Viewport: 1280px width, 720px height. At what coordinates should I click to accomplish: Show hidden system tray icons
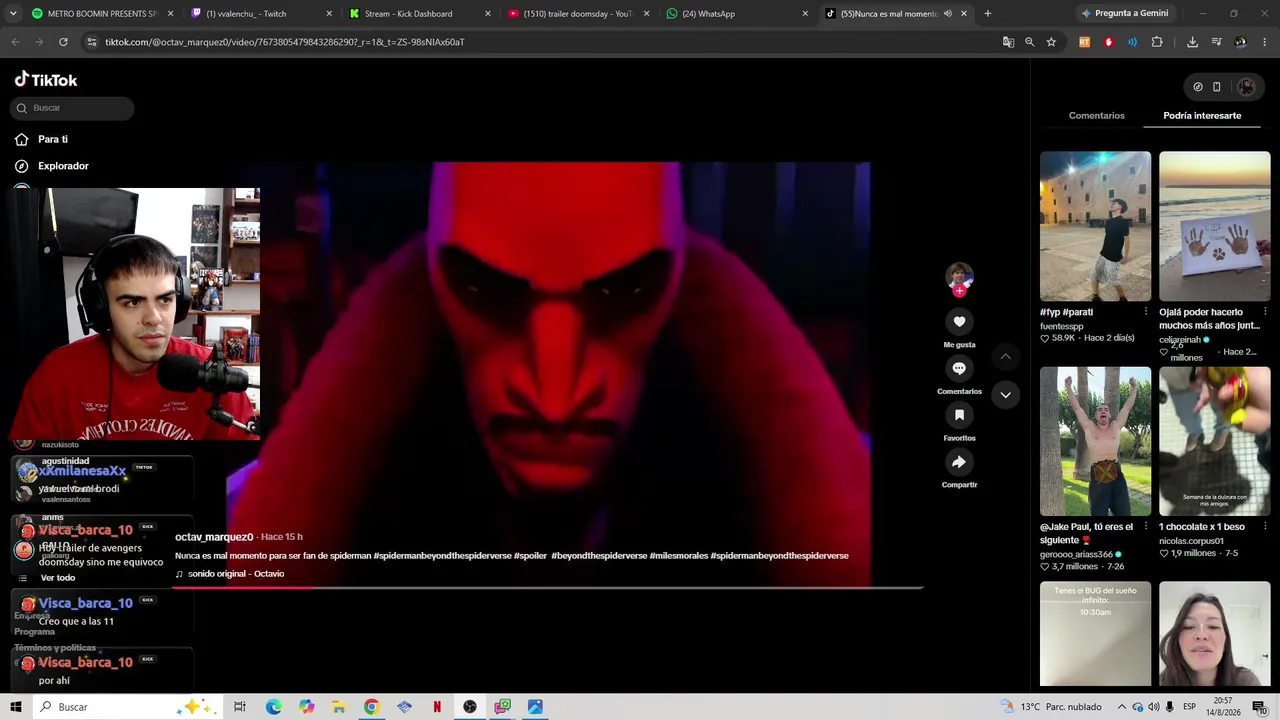point(1121,707)
